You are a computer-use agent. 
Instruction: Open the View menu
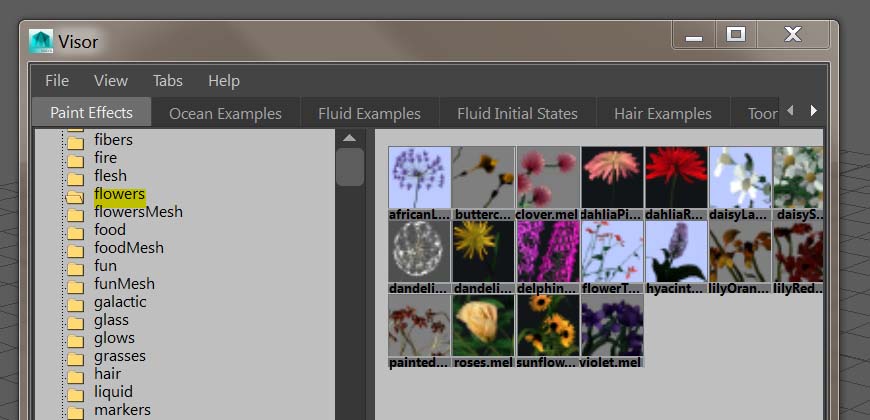(x=111, y=81)
